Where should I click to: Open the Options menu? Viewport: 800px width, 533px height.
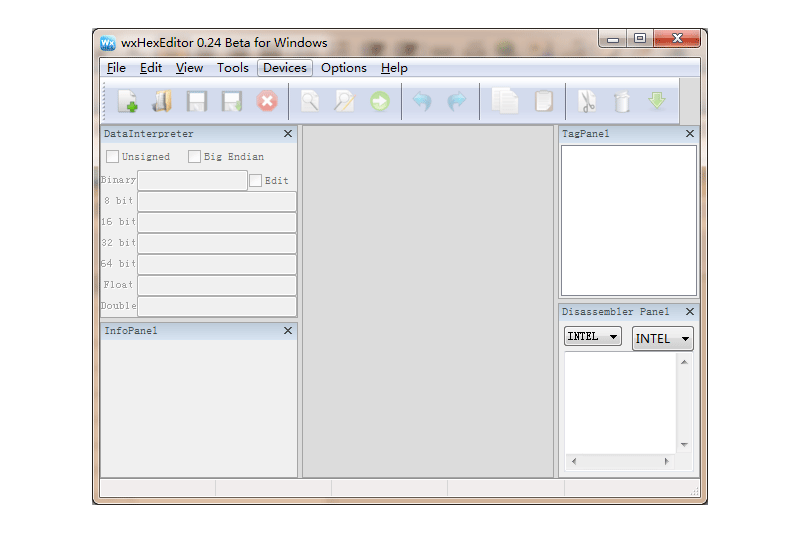click(x=344, y=68)
